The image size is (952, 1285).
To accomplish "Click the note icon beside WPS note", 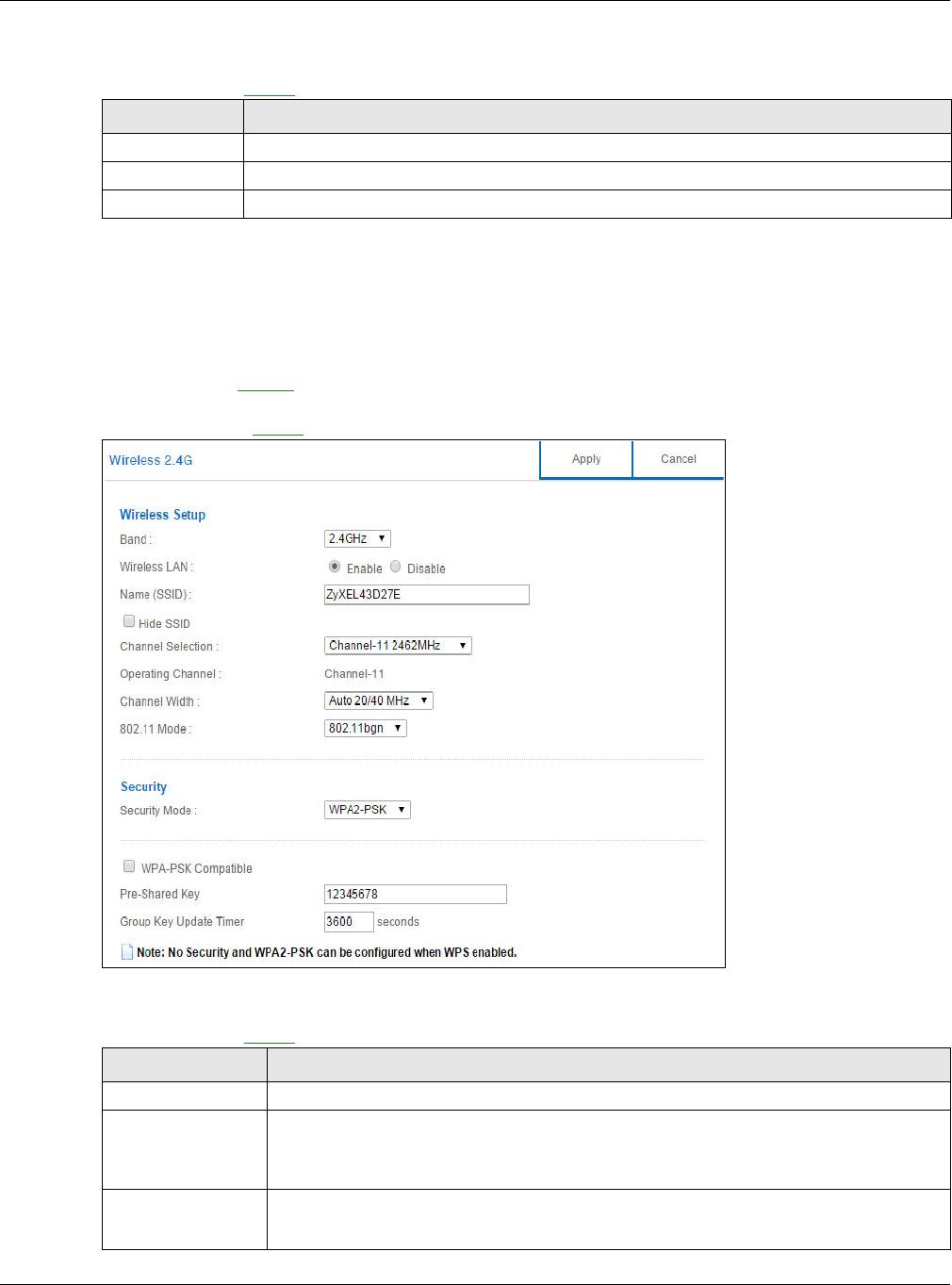I will pyautogui.click(x=127, y=952).
